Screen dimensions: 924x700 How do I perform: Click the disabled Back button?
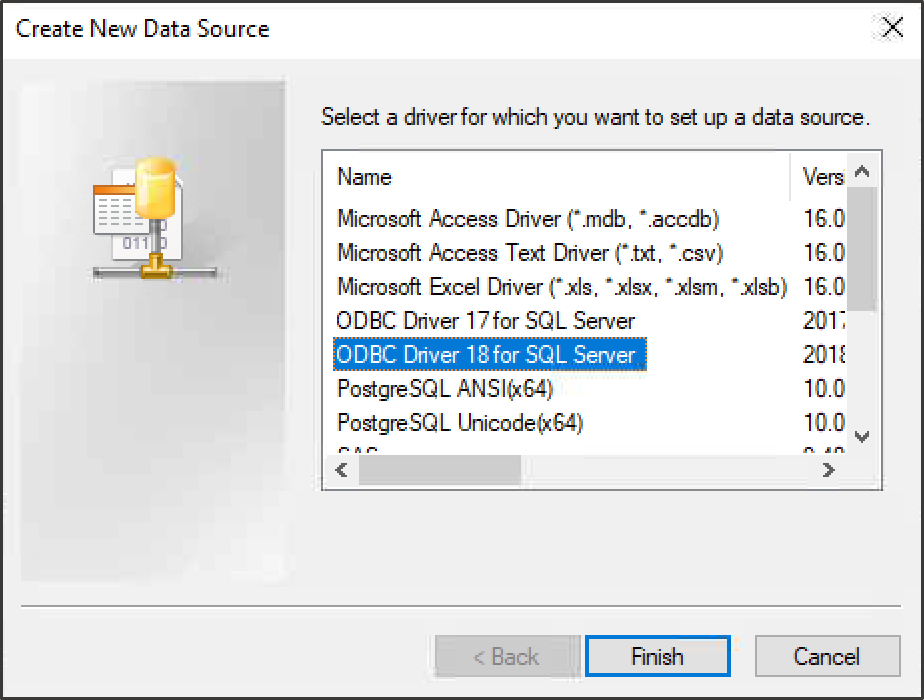point(507,656)
